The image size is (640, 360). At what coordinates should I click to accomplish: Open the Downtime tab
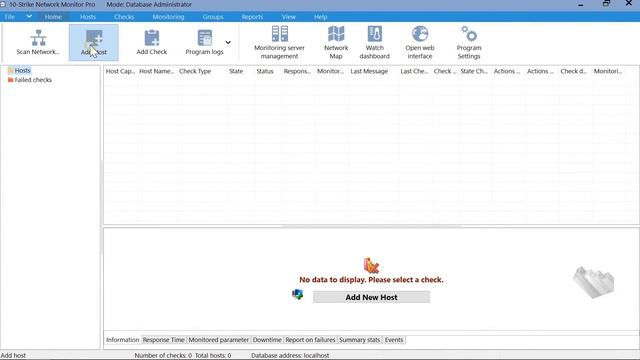267,340
